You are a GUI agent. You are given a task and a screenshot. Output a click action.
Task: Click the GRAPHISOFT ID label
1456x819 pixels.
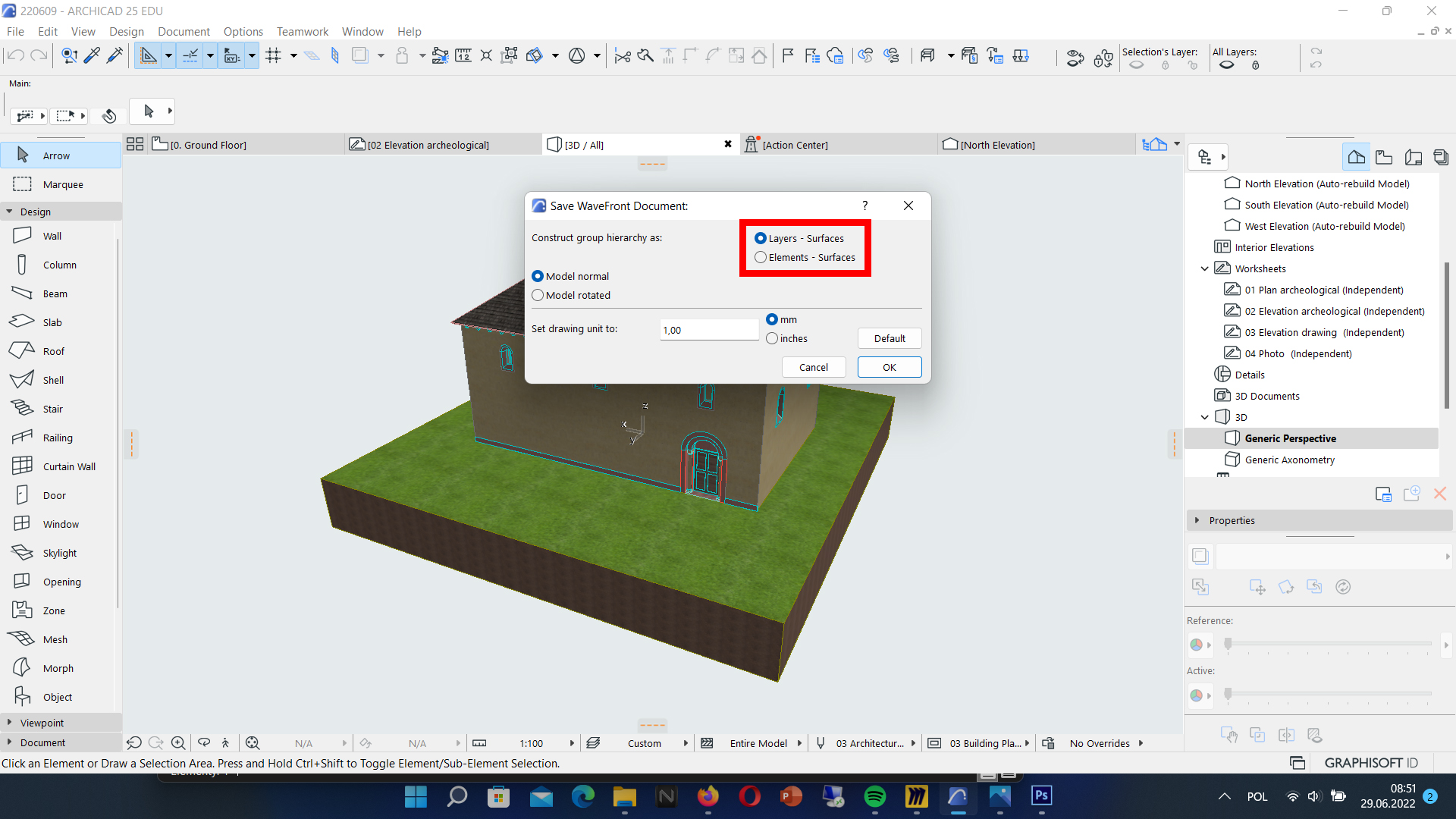1371,763
